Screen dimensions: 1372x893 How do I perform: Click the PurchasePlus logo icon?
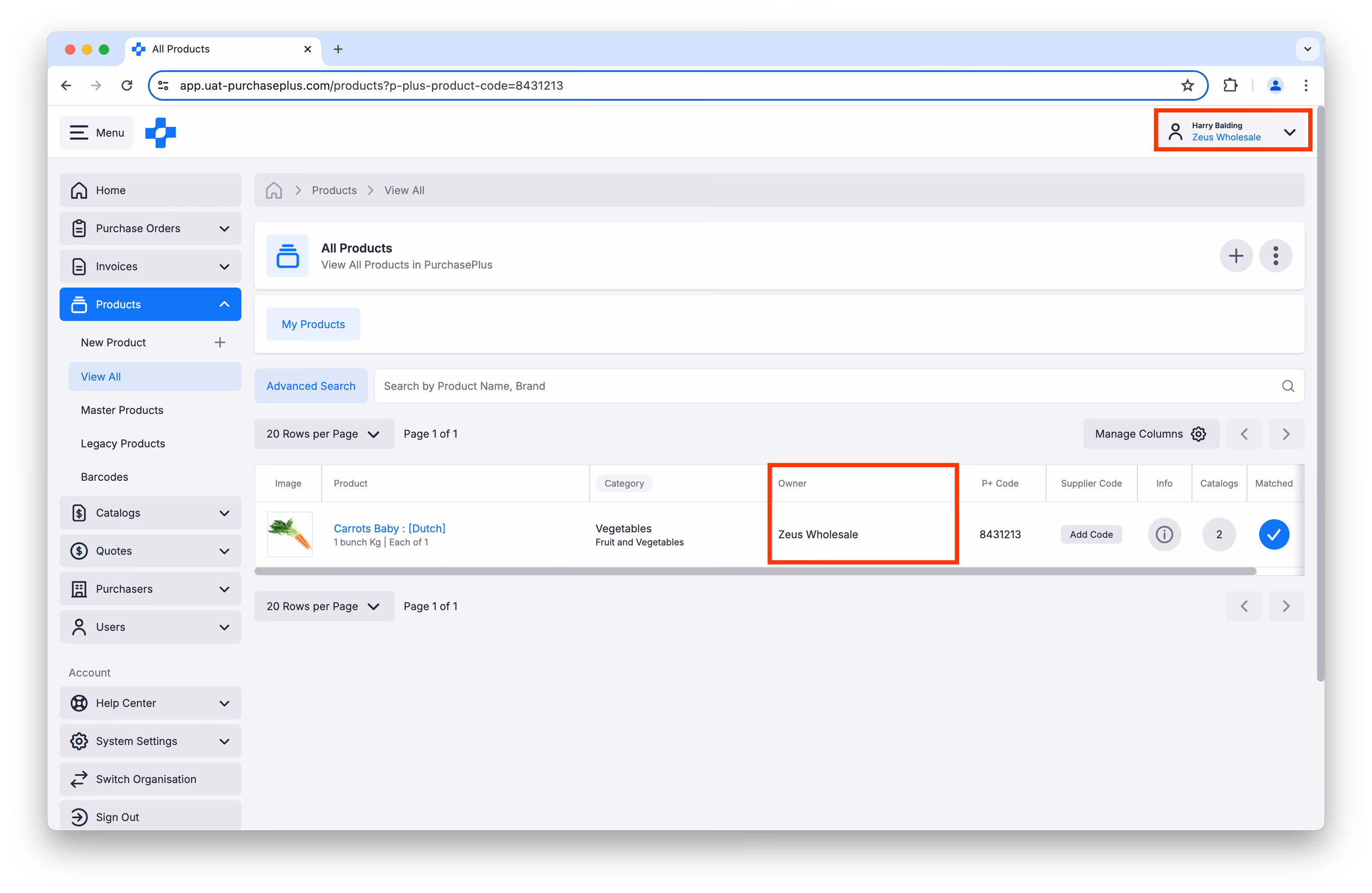[x=160, y=132]
